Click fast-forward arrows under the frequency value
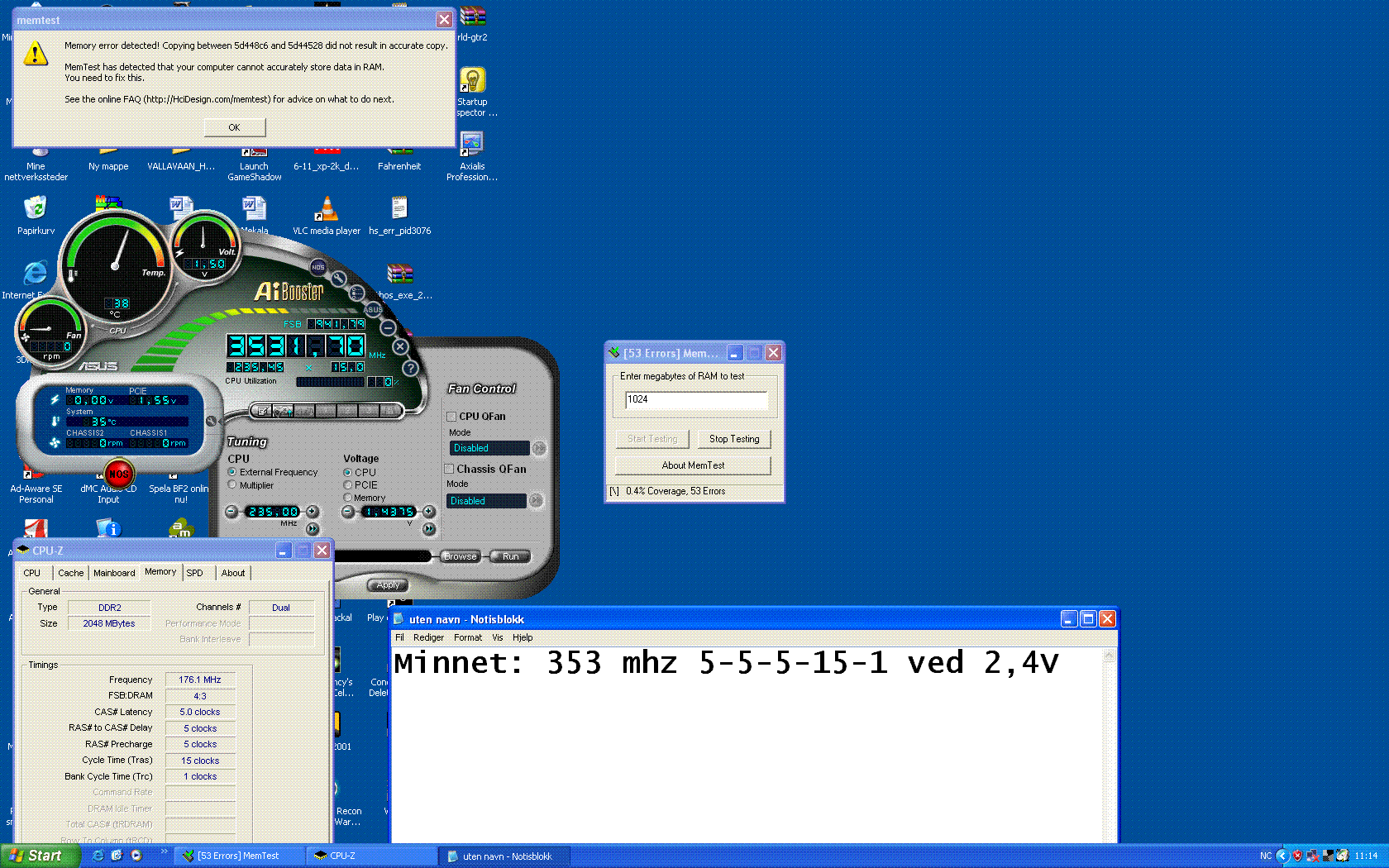 pos(313,528)
